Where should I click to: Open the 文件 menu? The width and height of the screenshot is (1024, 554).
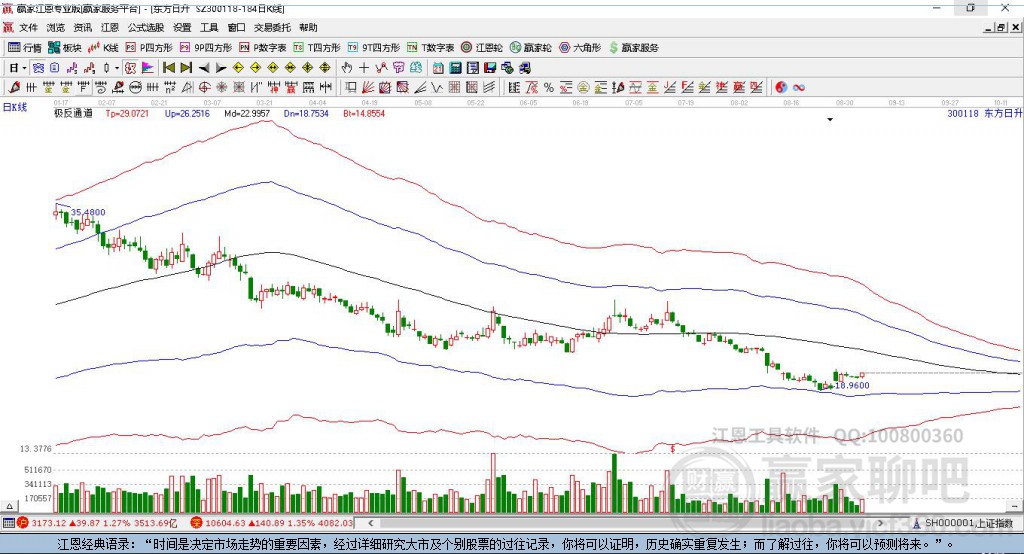(x=28, y=27)
